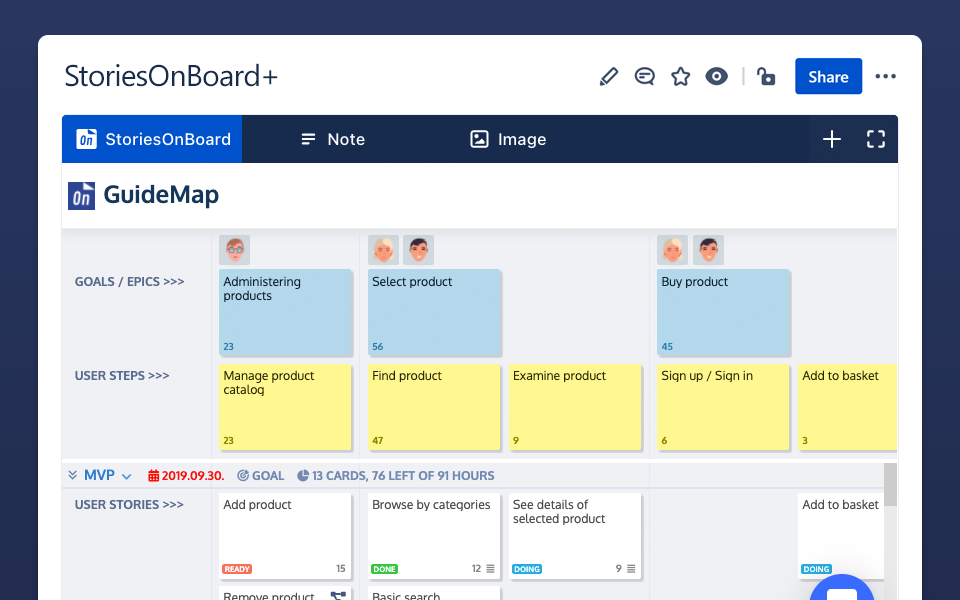Toggle the watch eye icon

pyautogui.click(x=716, y=77)
